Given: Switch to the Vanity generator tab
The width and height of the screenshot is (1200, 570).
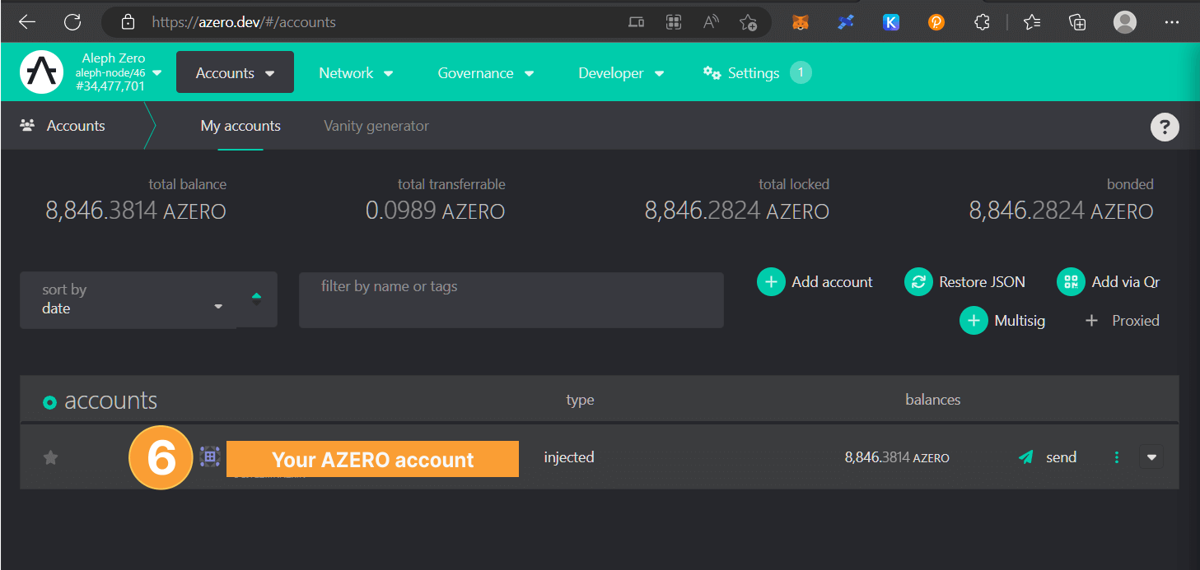Looking at the screenshot, I should [376, 126].
